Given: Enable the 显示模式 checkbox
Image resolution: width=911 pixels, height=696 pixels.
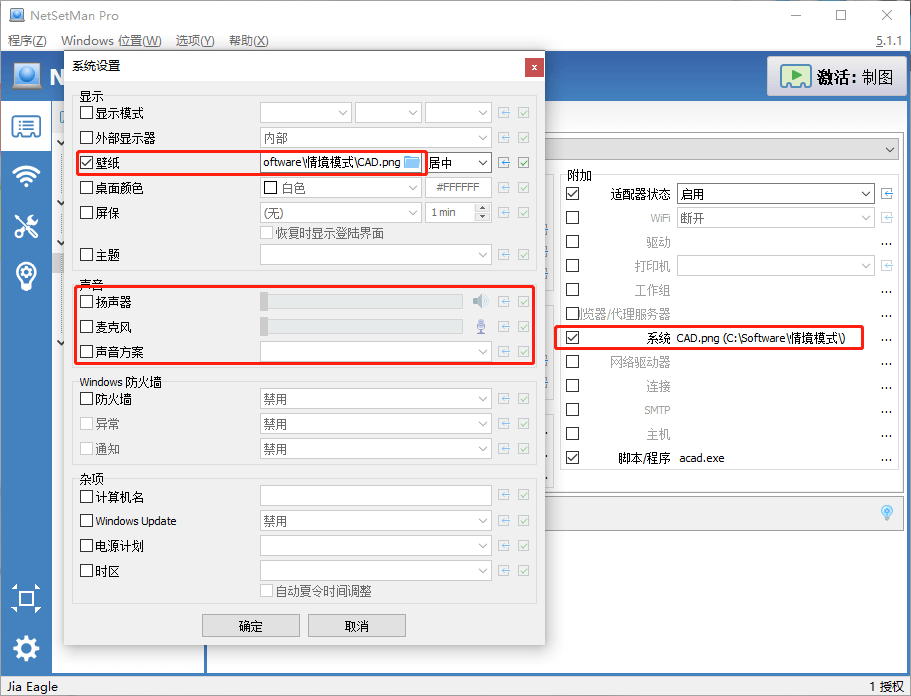Looking at the screenshot, I should pyautogui.click(x=87, y=112).
